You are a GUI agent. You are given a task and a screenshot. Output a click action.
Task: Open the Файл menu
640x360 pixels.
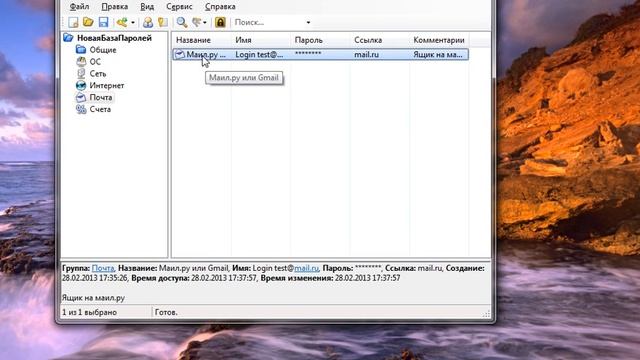79,7
